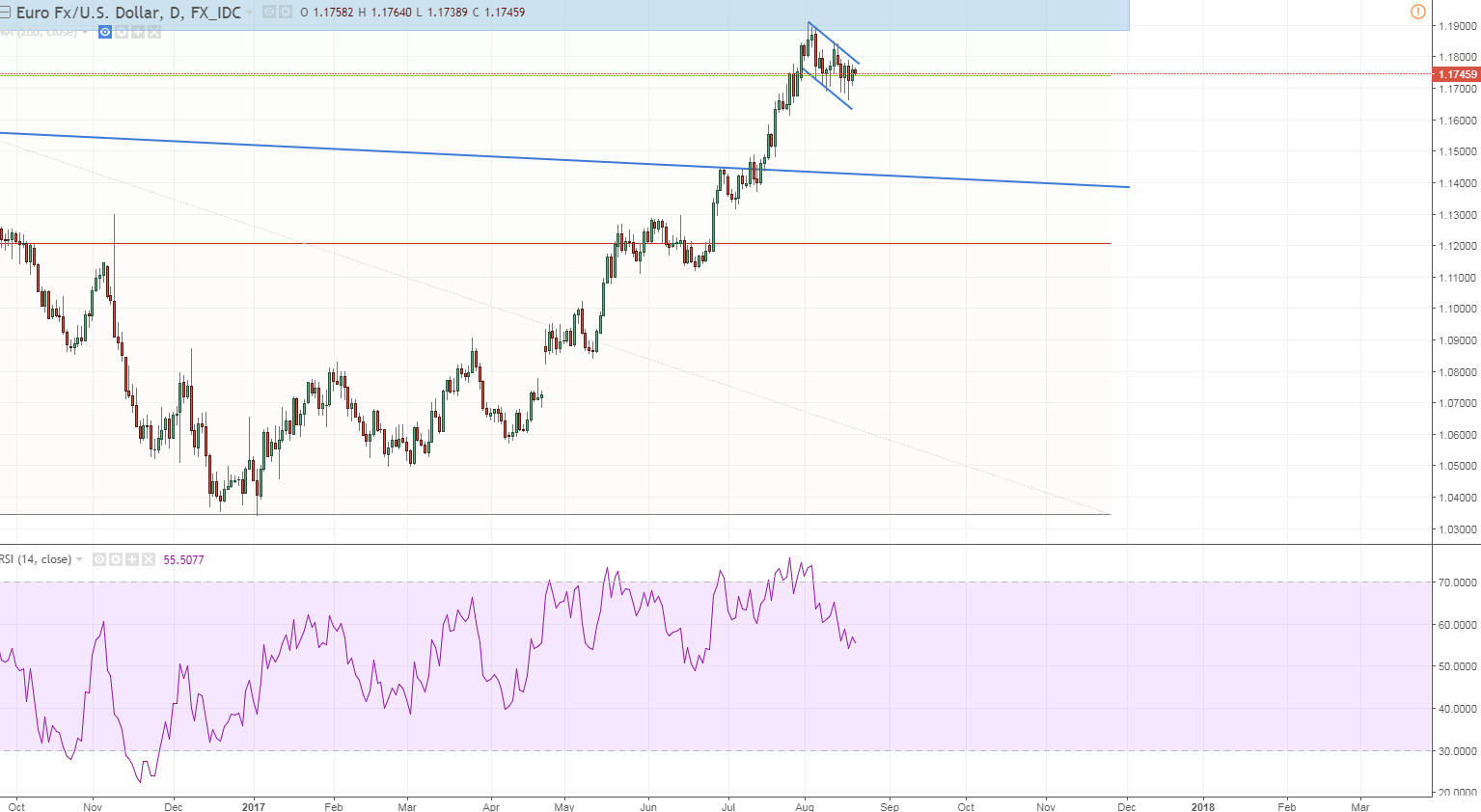
Task: Click the 1.07000 price axis label
Action: 1457,403
